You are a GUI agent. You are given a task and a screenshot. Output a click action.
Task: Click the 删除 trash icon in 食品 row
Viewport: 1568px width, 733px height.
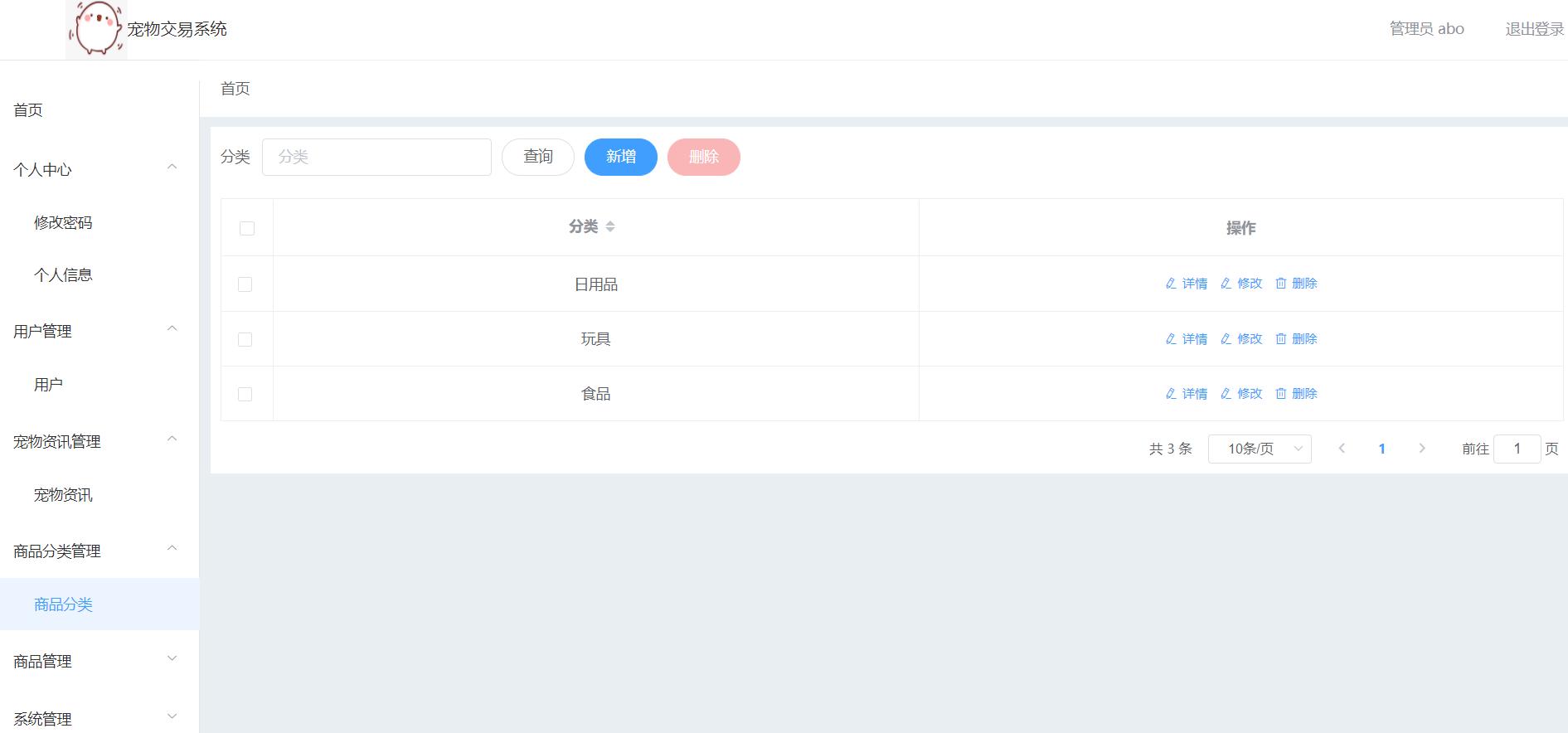pos(1281,394)
